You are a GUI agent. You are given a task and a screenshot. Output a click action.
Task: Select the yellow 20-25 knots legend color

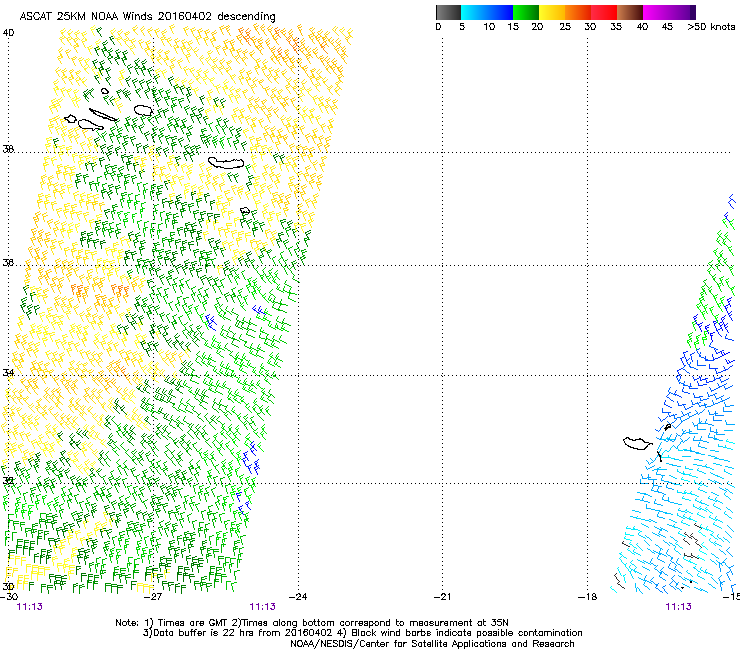click(x=552, y=12)
